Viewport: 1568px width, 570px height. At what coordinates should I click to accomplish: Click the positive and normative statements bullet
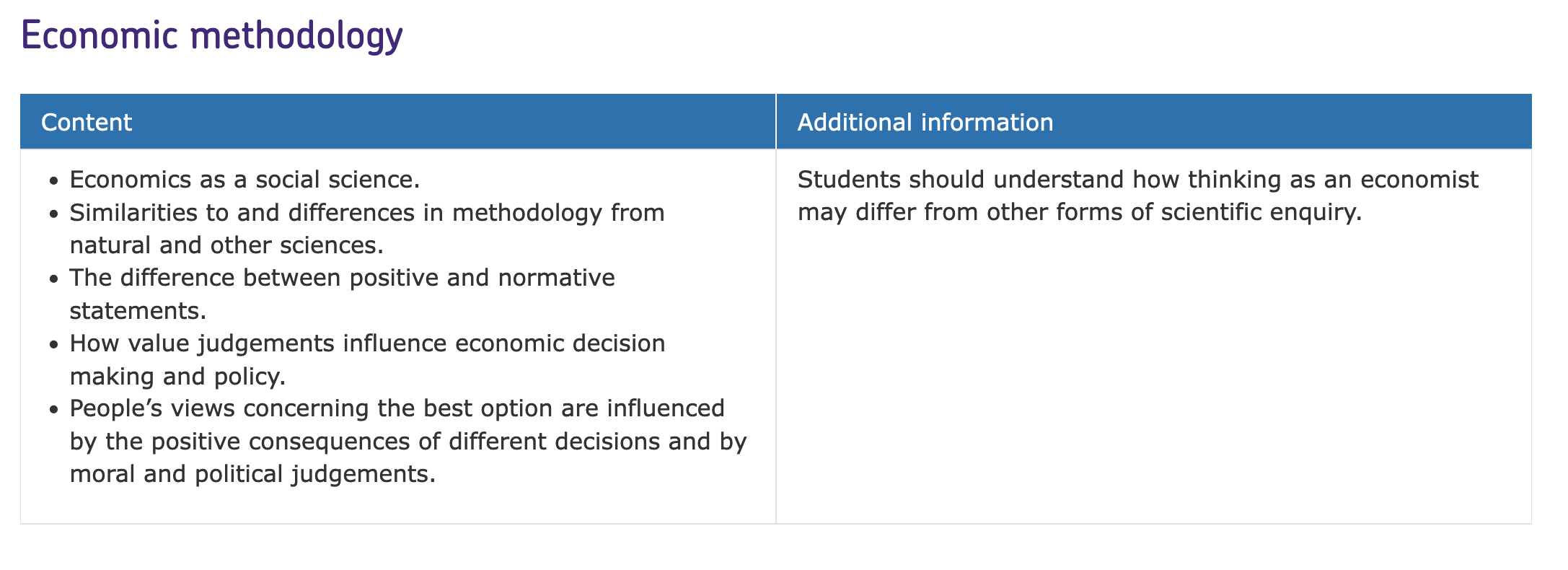click(x=342, y=294)
